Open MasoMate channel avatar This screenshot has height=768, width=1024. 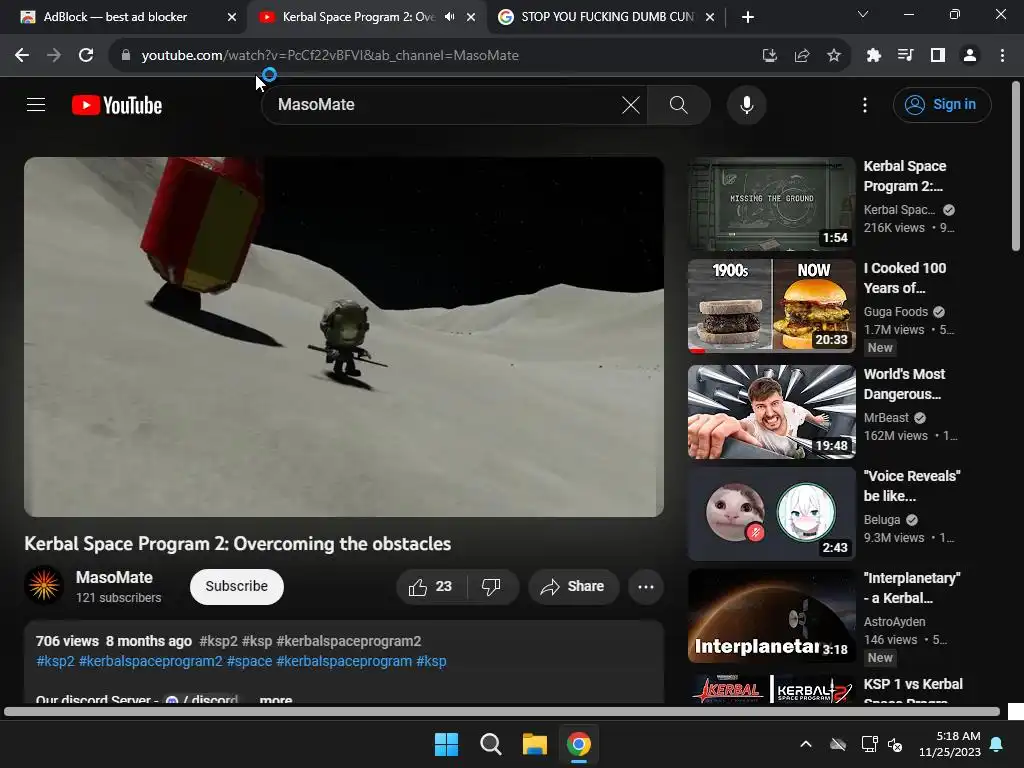pos(44,585)
